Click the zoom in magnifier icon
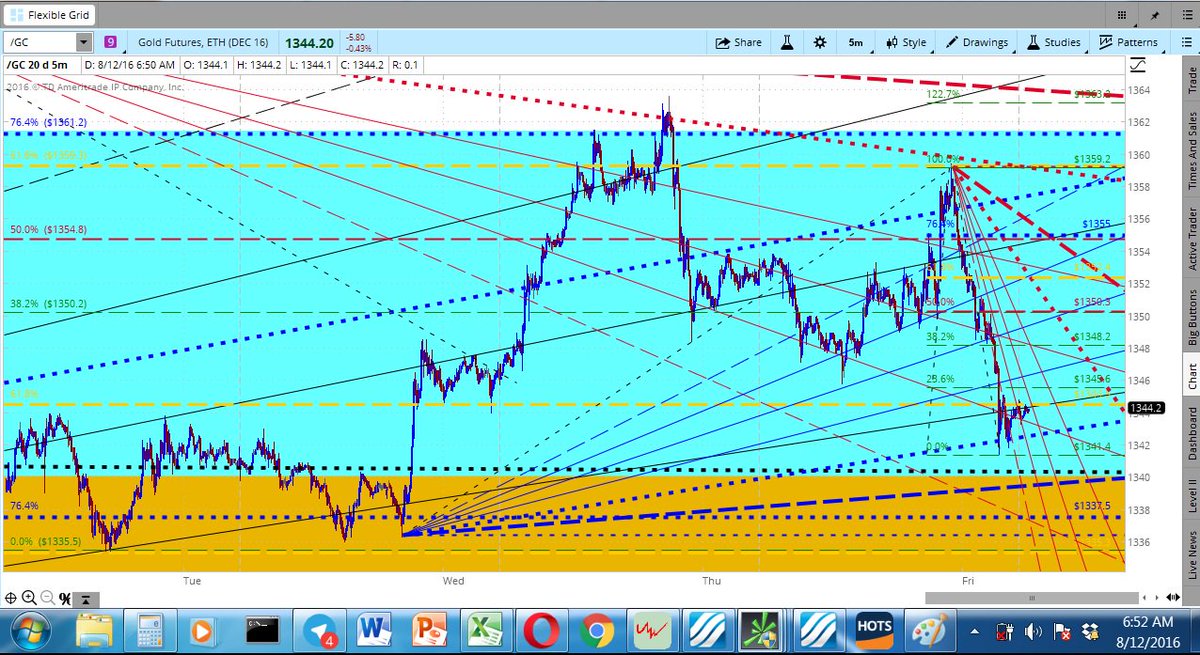 (x=28, y=598)
